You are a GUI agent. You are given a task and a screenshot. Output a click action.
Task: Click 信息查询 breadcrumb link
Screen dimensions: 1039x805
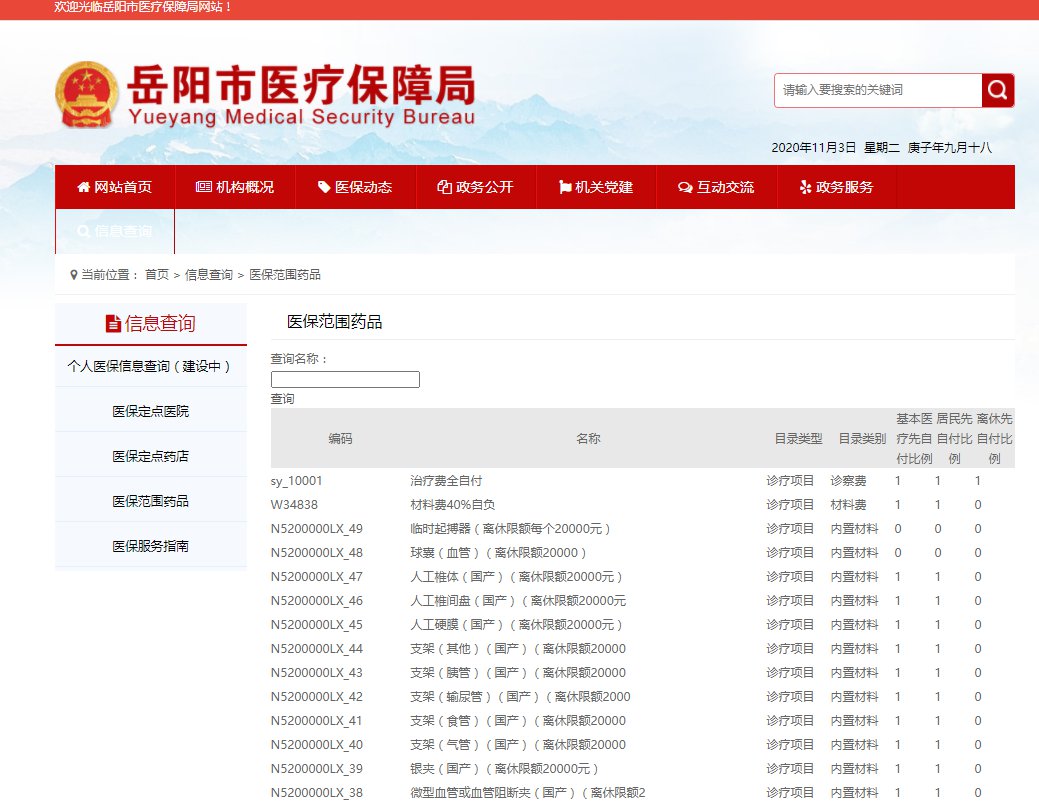pyautogui.click(x=208, y=275)
